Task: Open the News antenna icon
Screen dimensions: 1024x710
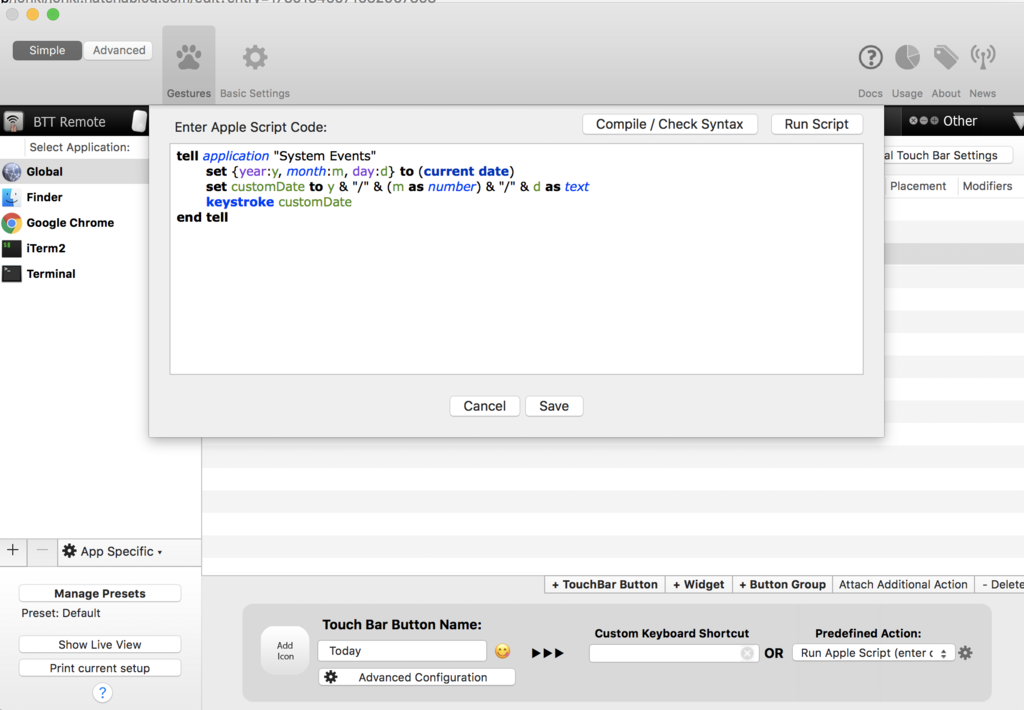Action: pos(983,57)
